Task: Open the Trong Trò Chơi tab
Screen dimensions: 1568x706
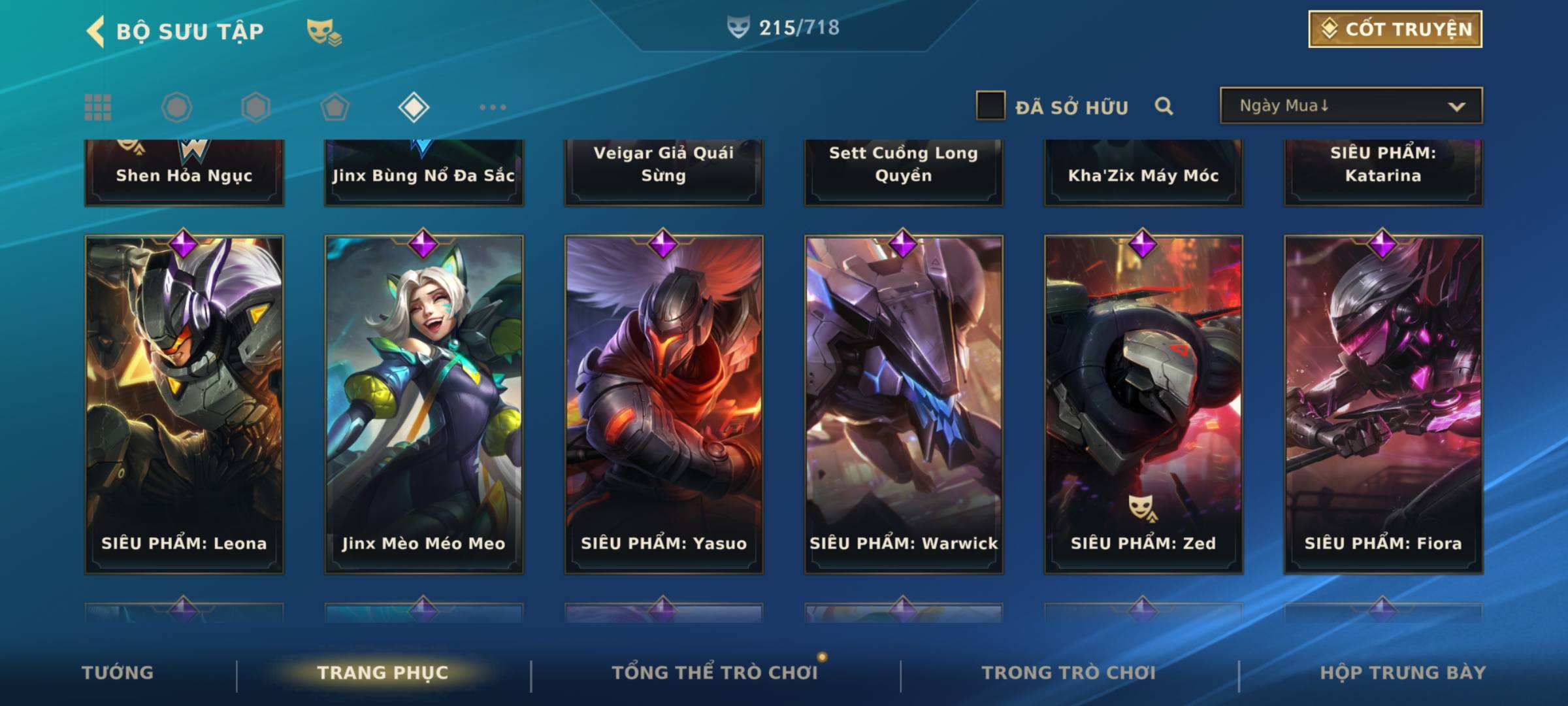Action: 1069,673
